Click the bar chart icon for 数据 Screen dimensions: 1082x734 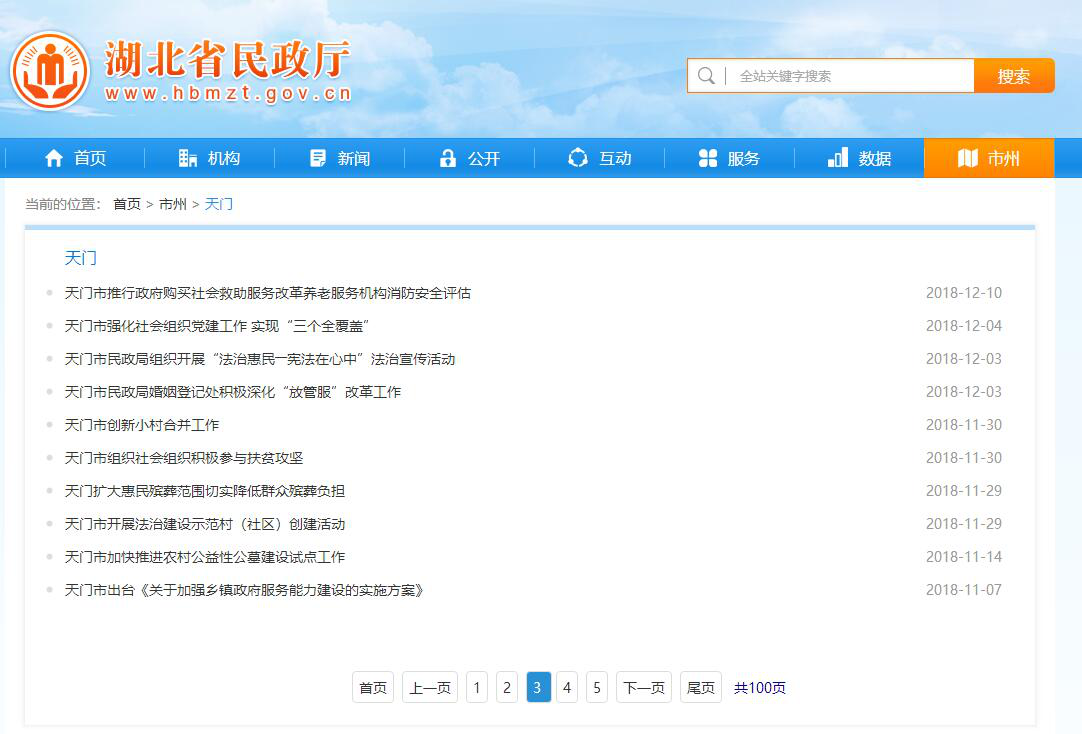pyautogui.click(x=838, y=158)
